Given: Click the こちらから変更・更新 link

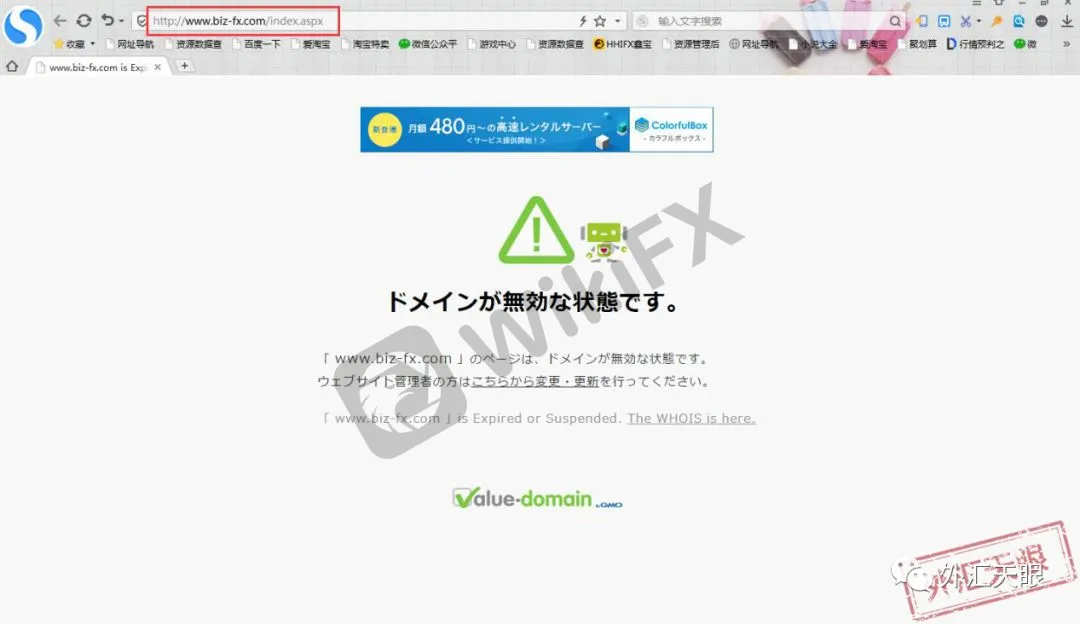Looking at the screenshot, I should 535,381.
